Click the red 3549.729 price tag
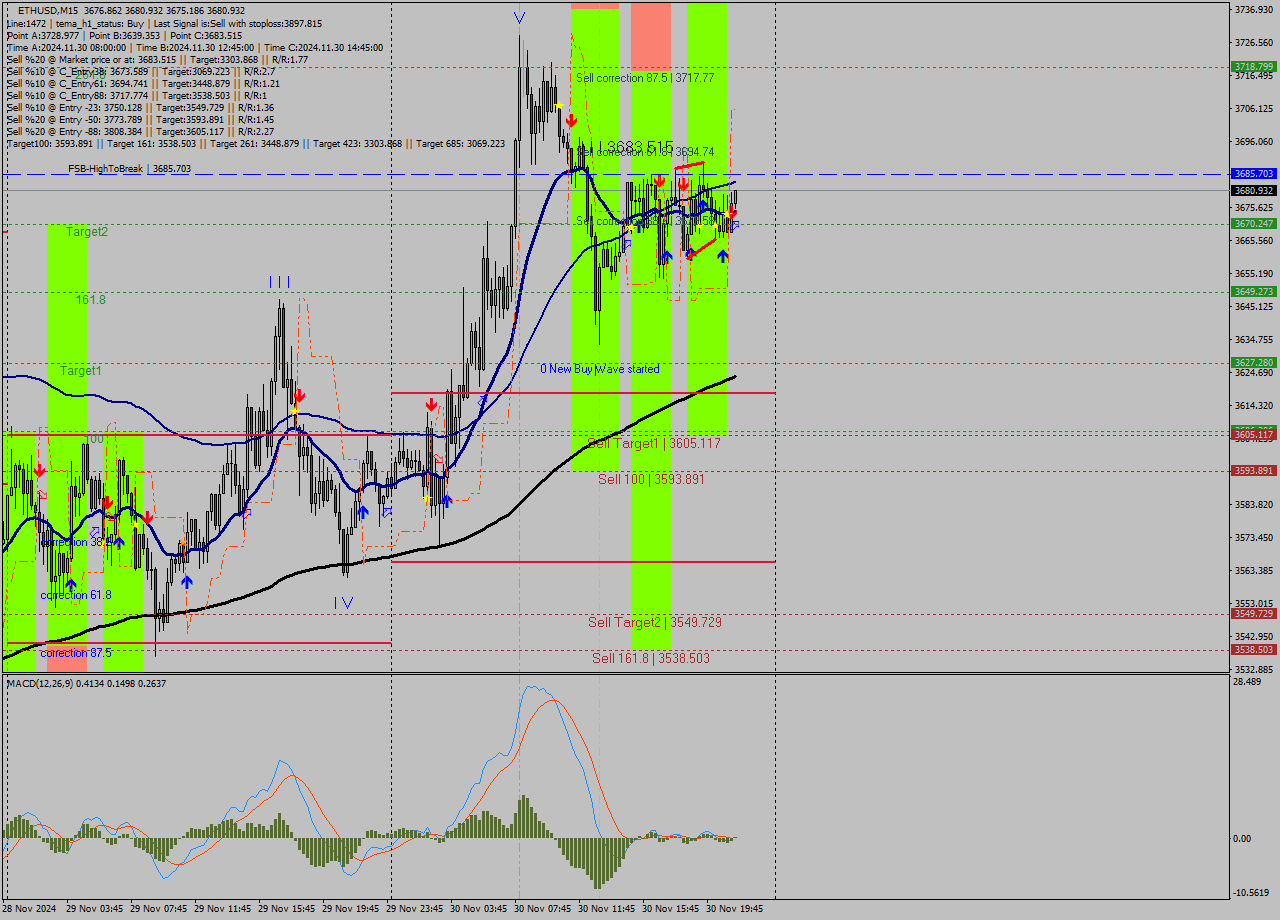This screenshot has height=920, width=1280. click(x=1253, y=614)
